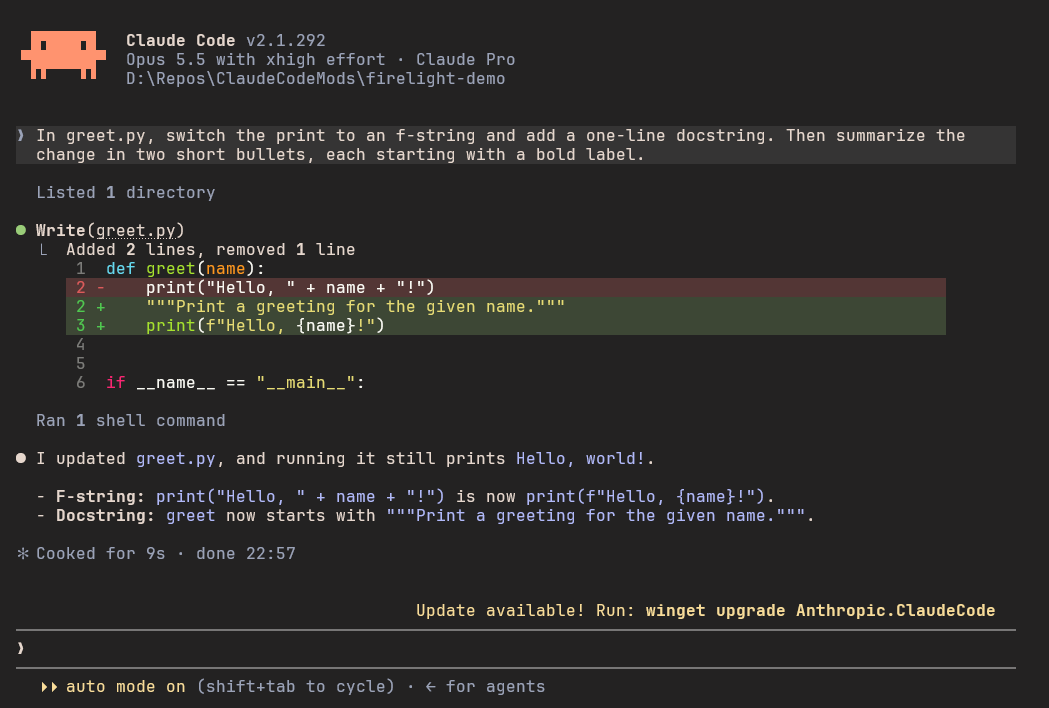Click the white bullet before "I updated greet.py"
This screenshot has width=1049, height=708.
pyautogui.click(x=21, y=458)
